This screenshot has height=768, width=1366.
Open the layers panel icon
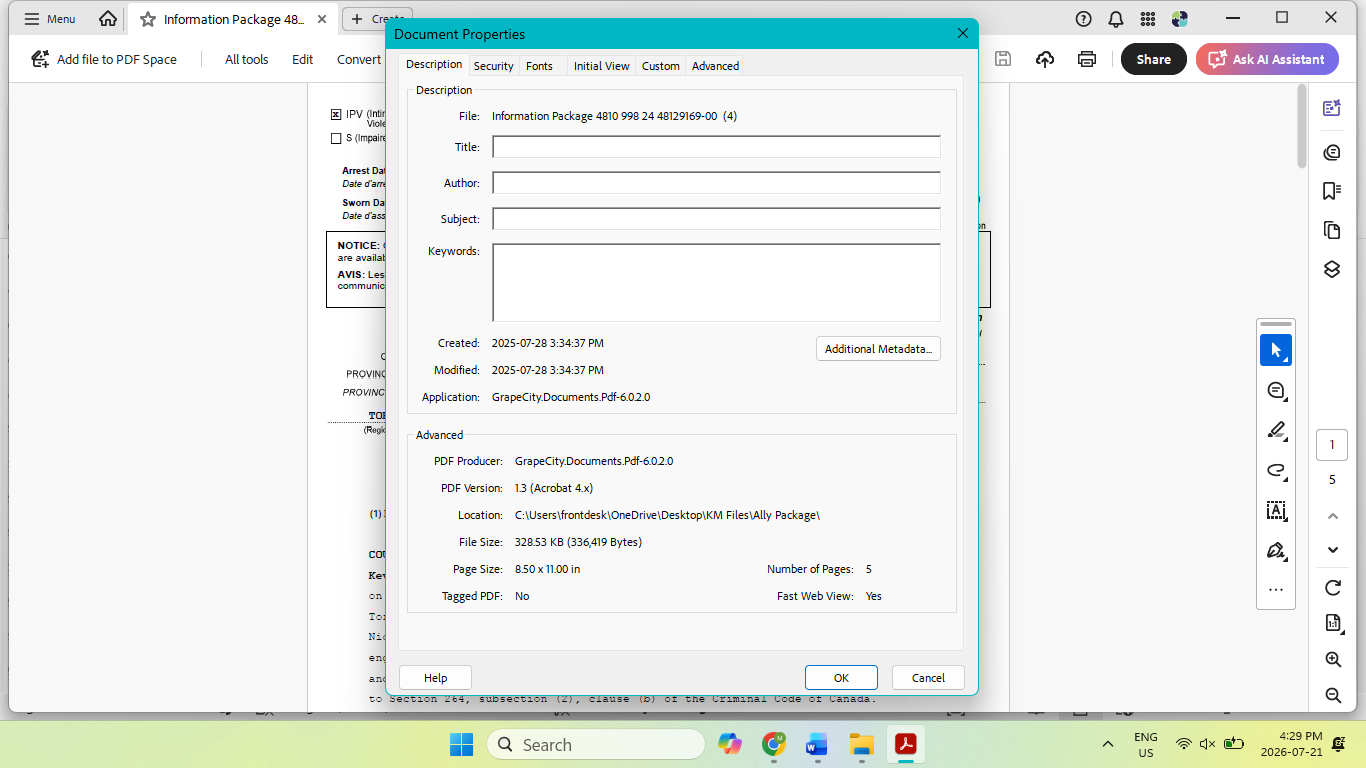[x=1332, y=269]
